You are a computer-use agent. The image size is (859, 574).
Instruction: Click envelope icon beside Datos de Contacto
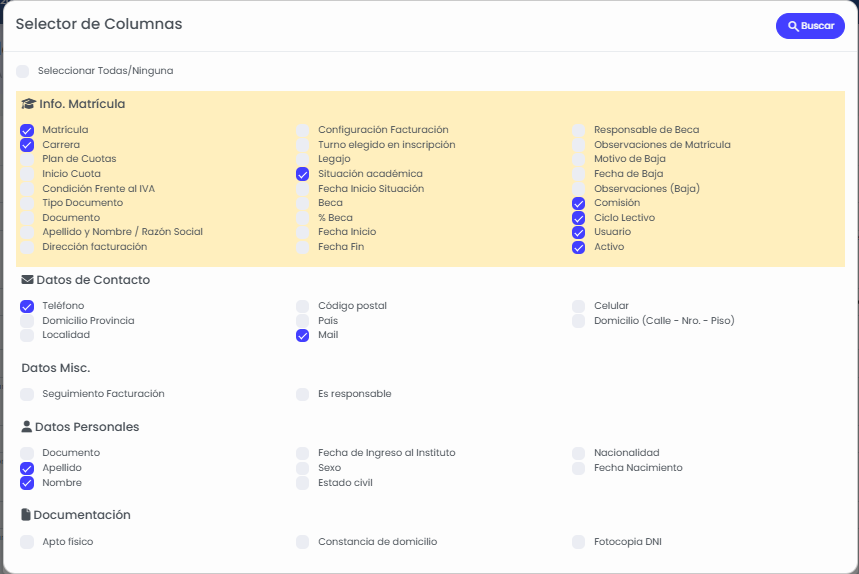[27, 280]
